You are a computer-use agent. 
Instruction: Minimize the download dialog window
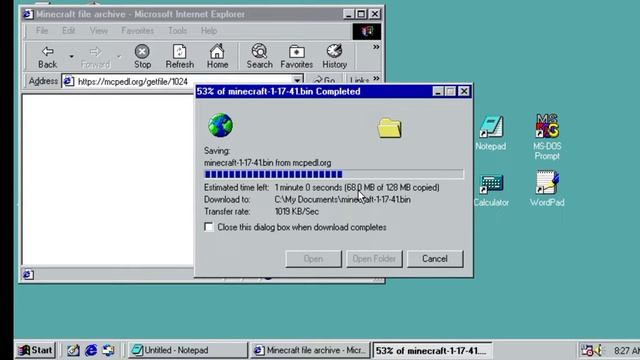click(x=438, y=91)
